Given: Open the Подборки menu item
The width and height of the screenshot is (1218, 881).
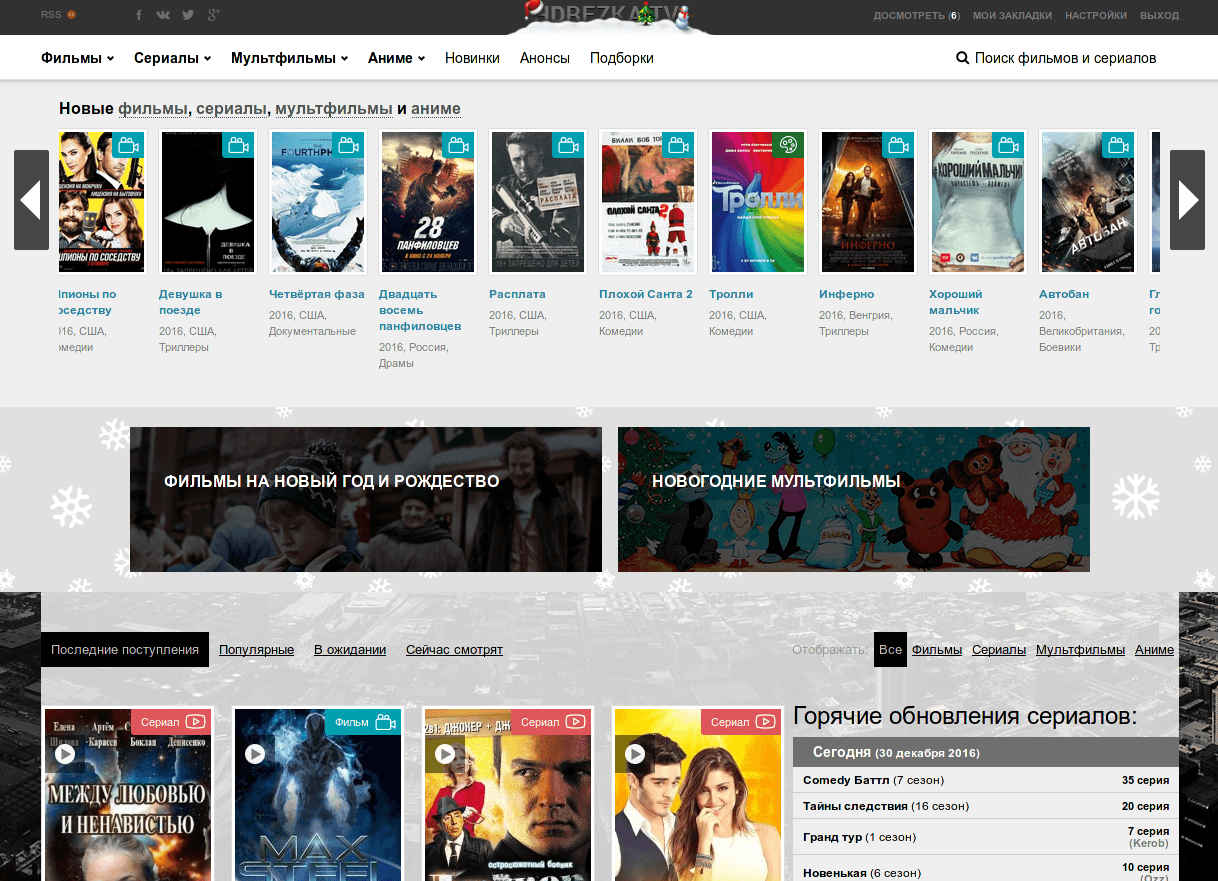Looking at the screenshot, I should coord(622,58).
